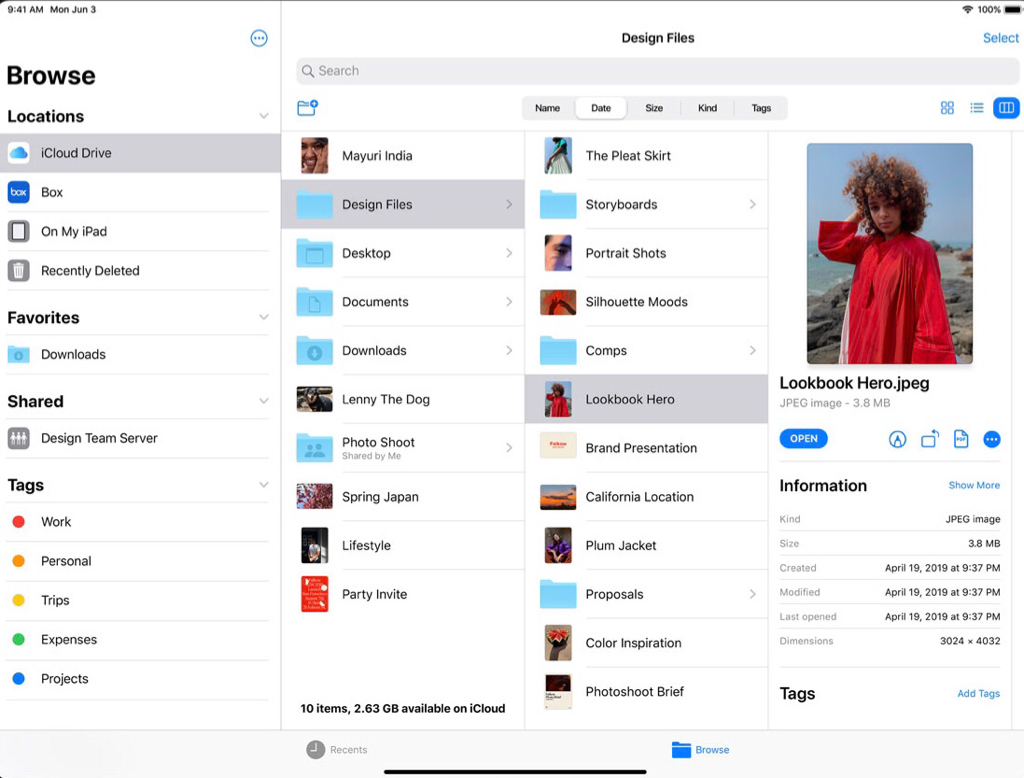This screenshot has height=778, width=1024.
Task: Select the Party Invite file
Action: pyautogui.click(x=403, y=594)
